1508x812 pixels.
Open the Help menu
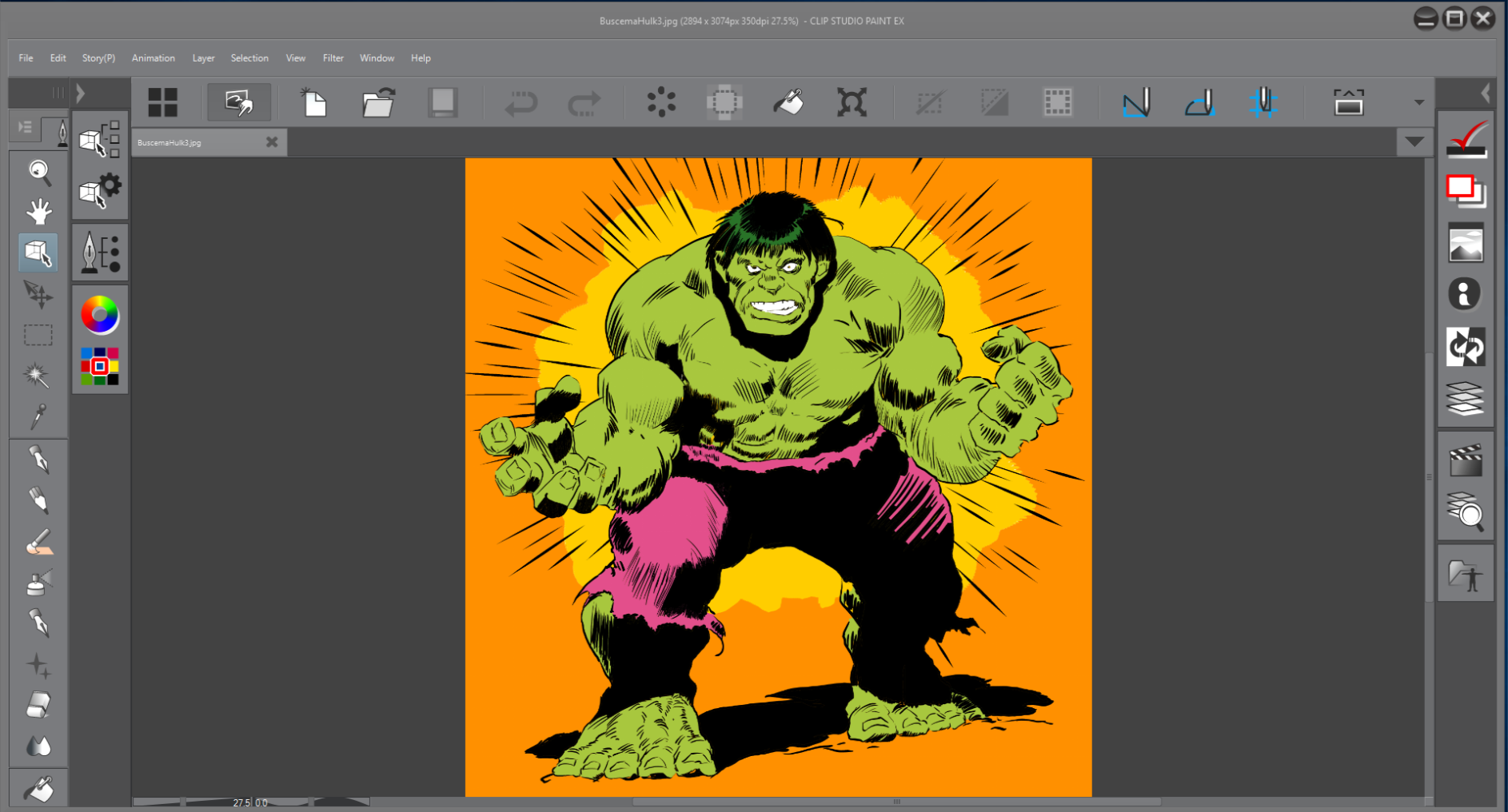(421, 58)
